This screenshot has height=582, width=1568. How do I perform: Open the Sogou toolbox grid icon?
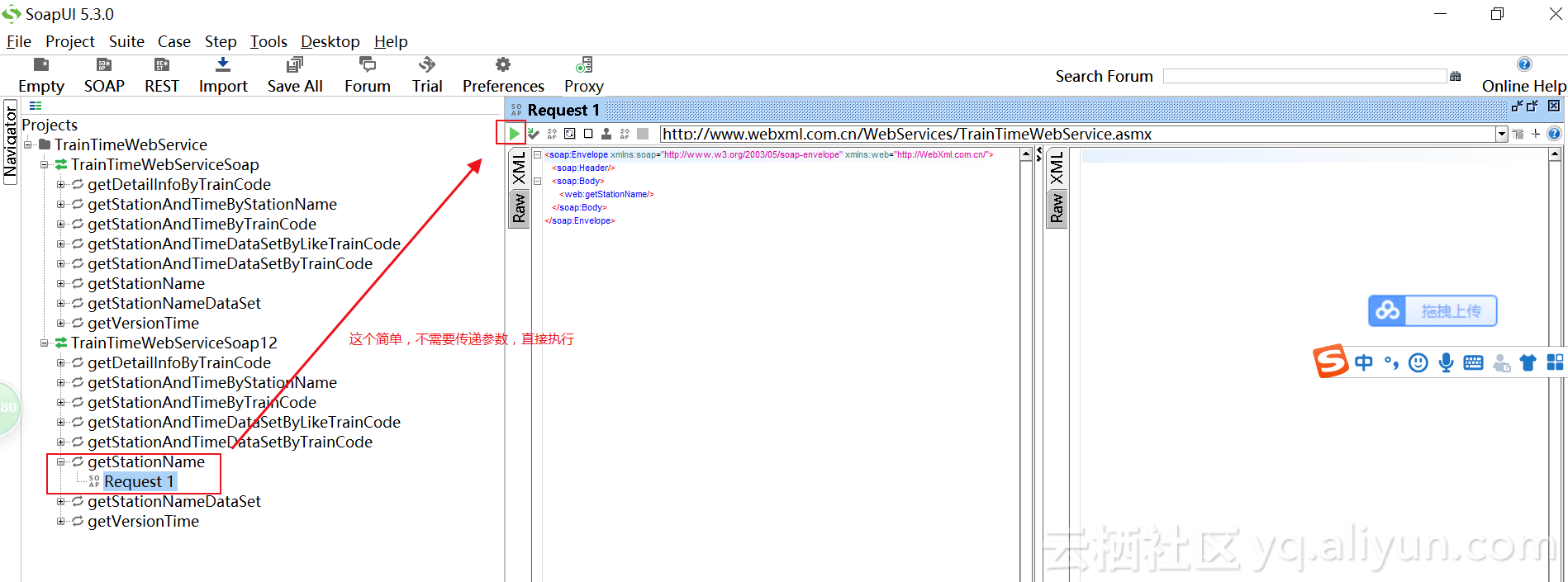[1555, 362]
